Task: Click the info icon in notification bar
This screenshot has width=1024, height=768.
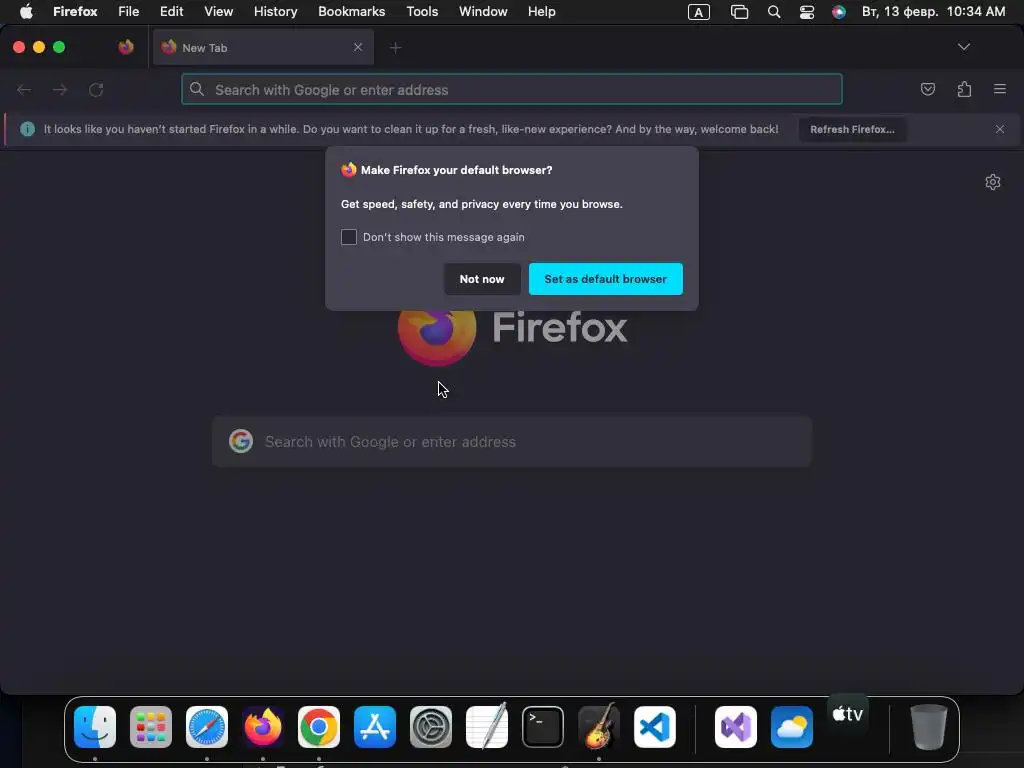Action: [27, 129]
